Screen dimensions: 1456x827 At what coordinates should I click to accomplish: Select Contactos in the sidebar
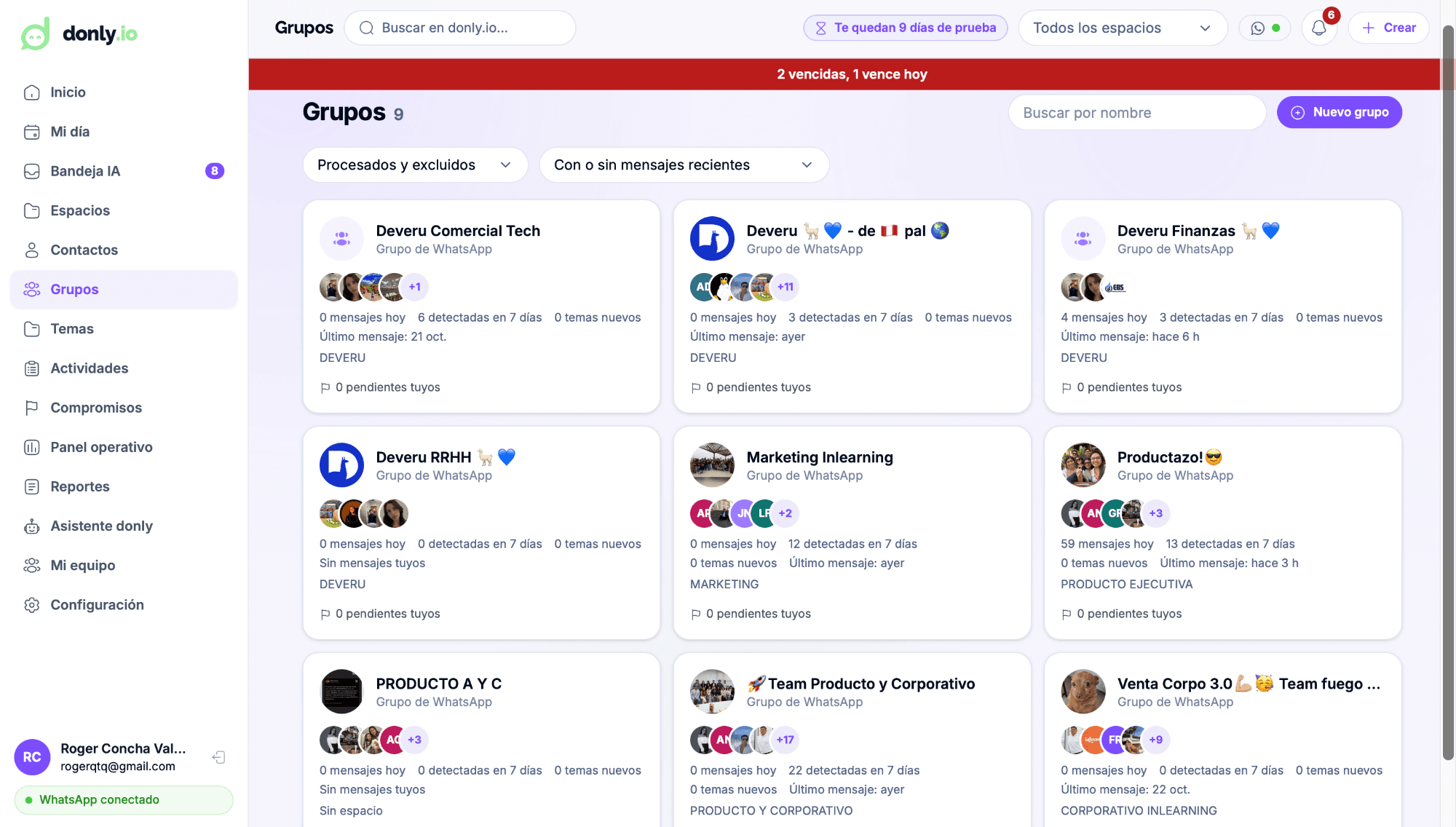click(x=124, y=250)
